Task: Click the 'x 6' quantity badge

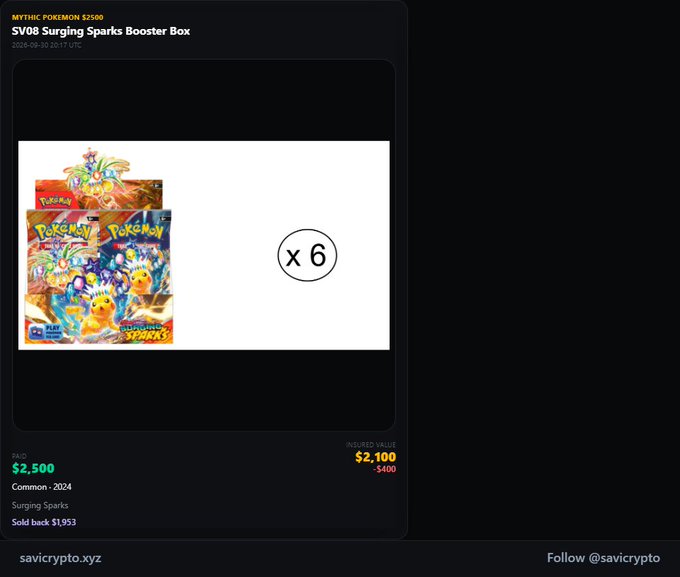Action: coord(307,256)
